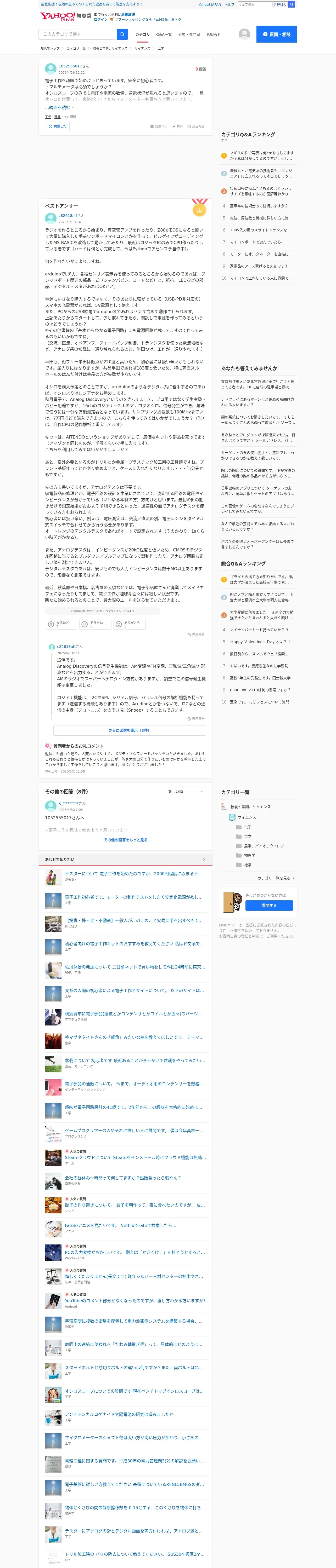
Task: Click the door mascot illustration
Action: [232, 902]
